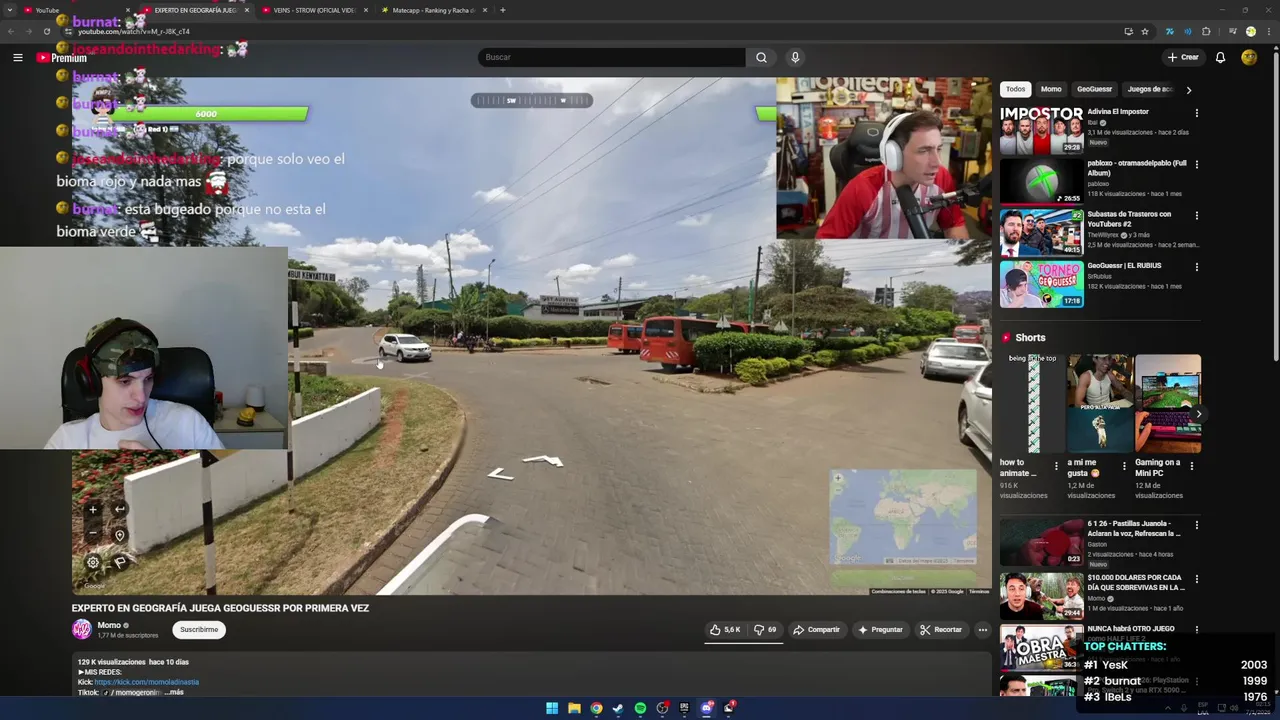1280x720 pixels.
Task: Open the media control toolbar icon
Action: (1232, 31)
